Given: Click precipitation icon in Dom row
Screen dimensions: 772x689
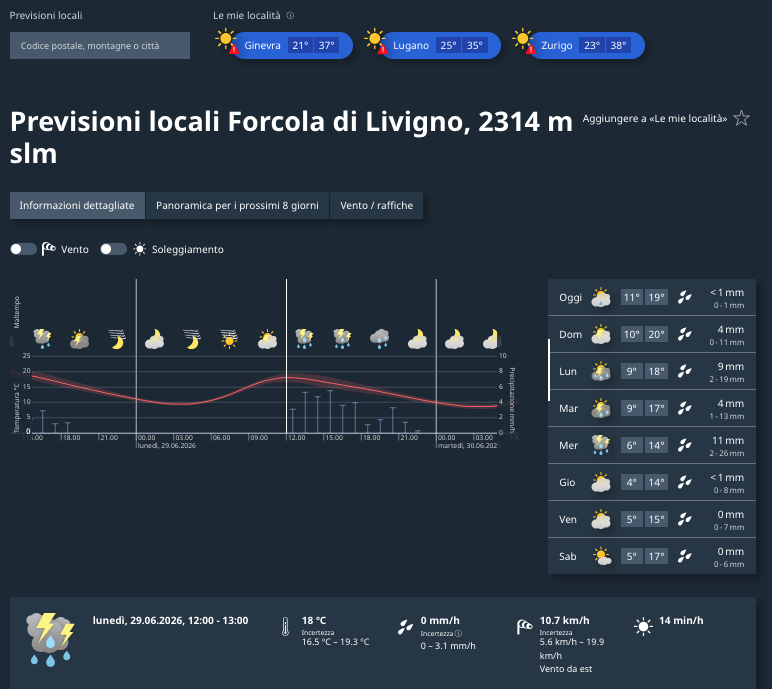Looking at the screenshot, I should coord(684,334).
